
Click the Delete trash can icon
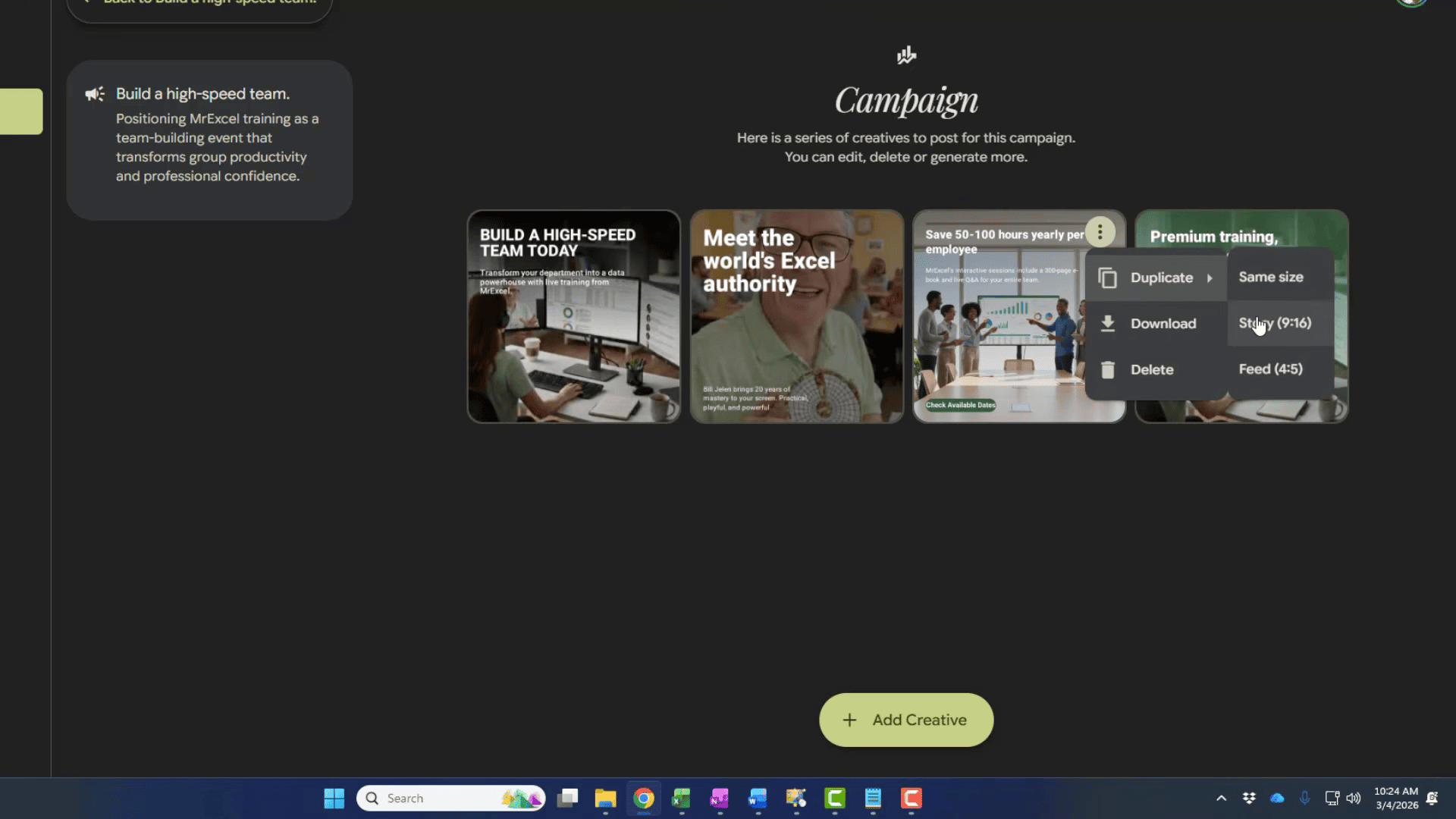click(x=1108, y=370)
